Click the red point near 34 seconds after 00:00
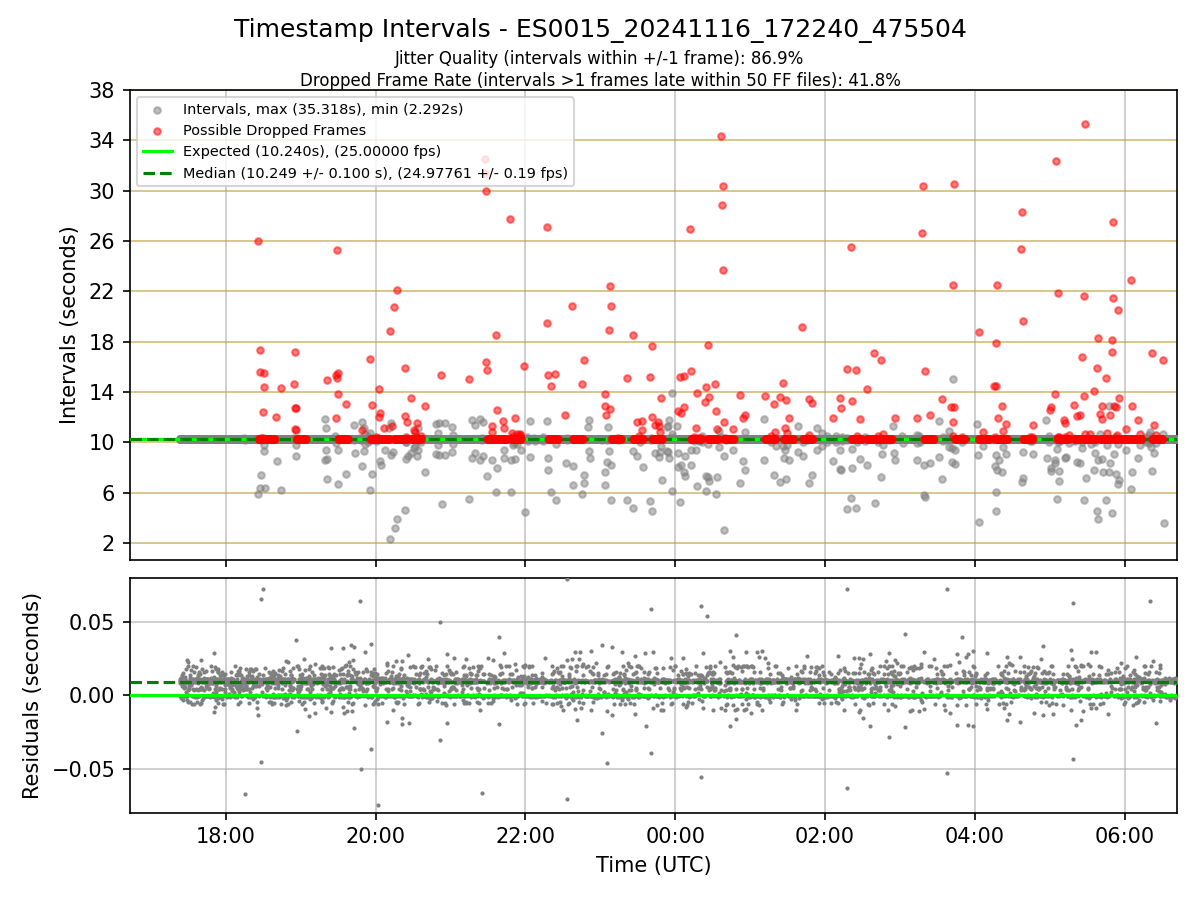1200x900 pixels. (x=721, y=136)
